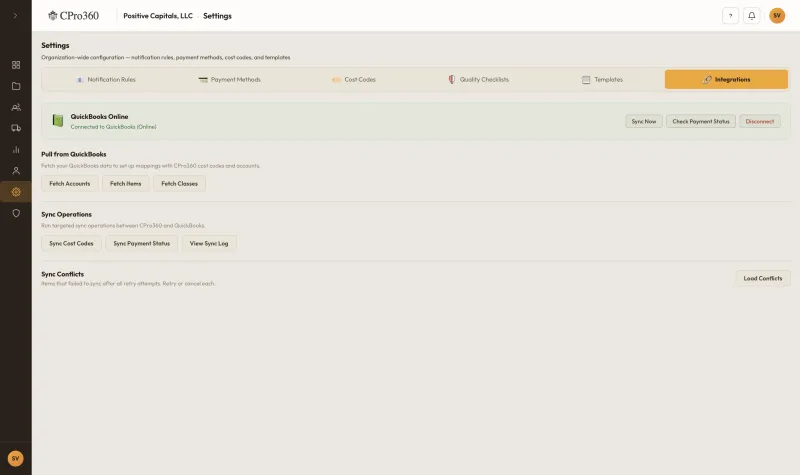Open the SV profile avatar in header
800x475 pixels.
coord(777,16)
